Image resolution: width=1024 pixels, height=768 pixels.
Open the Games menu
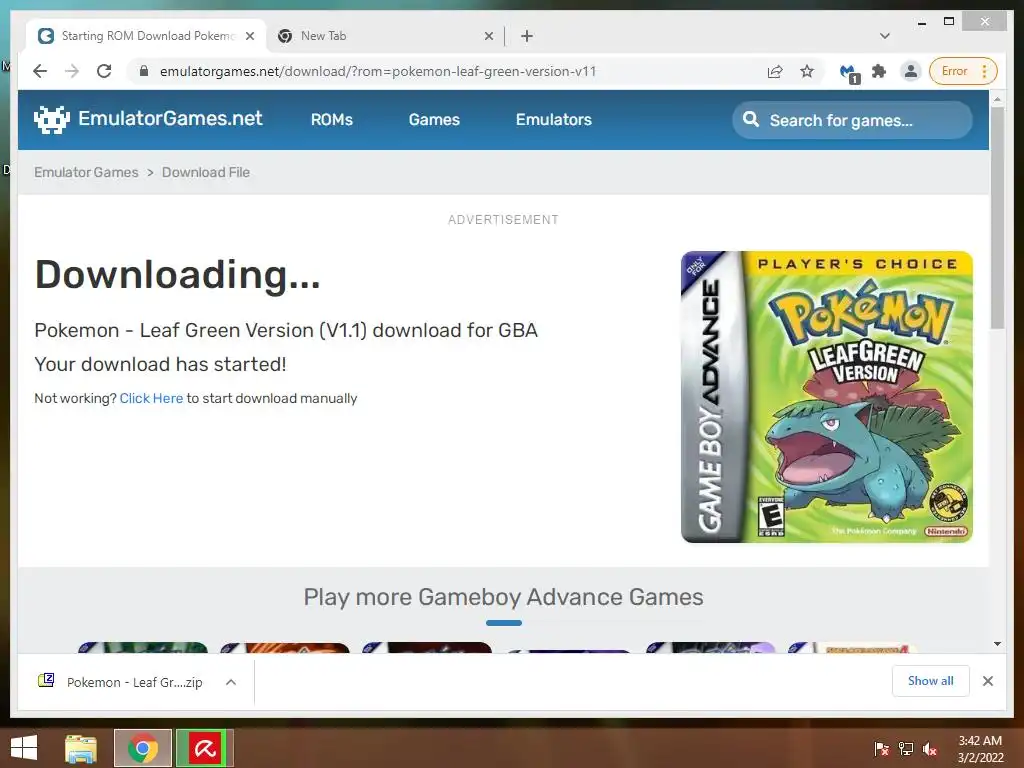(434, 120)
